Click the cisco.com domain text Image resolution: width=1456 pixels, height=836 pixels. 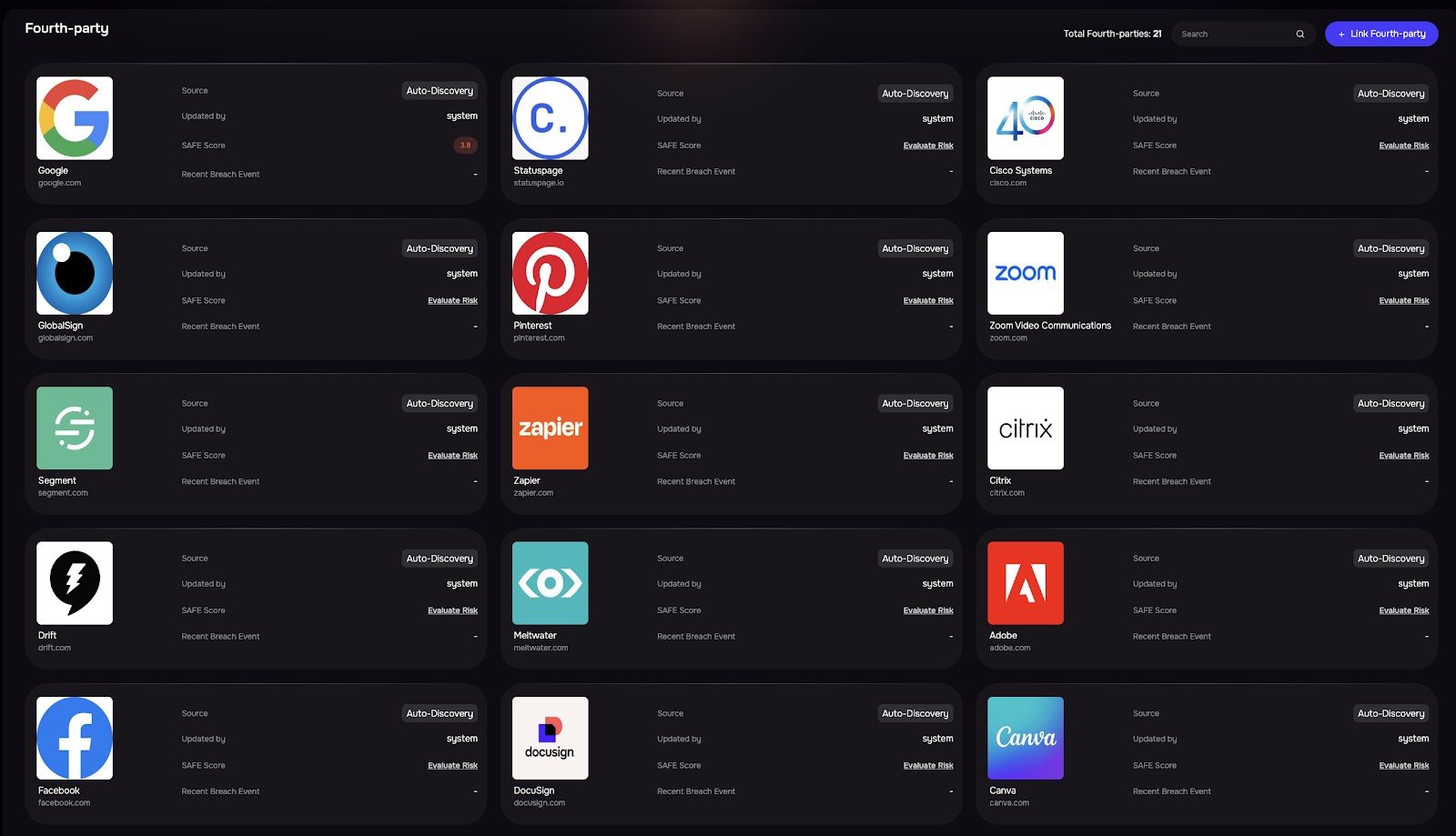click(x=1007, y=183)
